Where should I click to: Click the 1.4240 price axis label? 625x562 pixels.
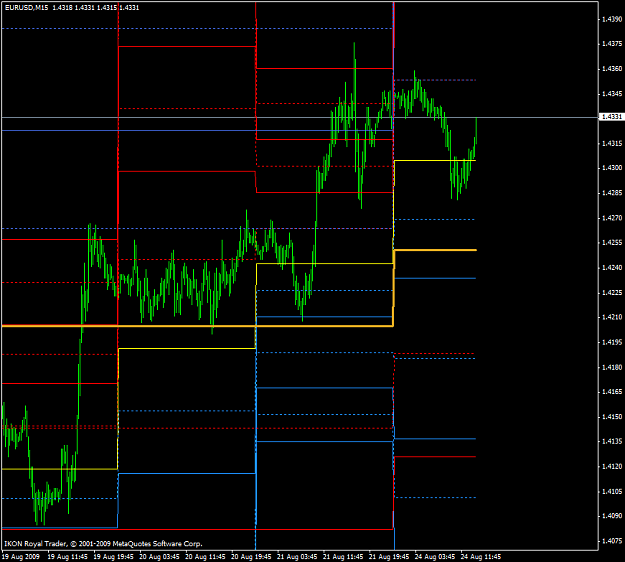point(612,268)
